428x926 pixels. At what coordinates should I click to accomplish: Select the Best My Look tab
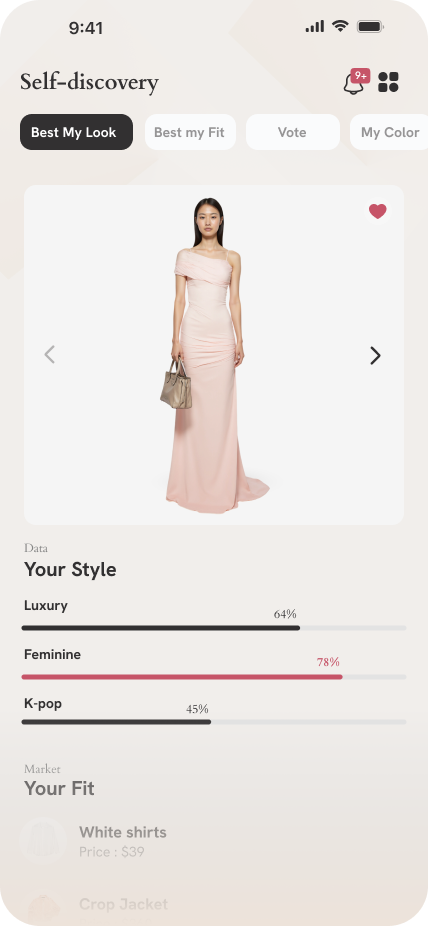pos(76,132)
